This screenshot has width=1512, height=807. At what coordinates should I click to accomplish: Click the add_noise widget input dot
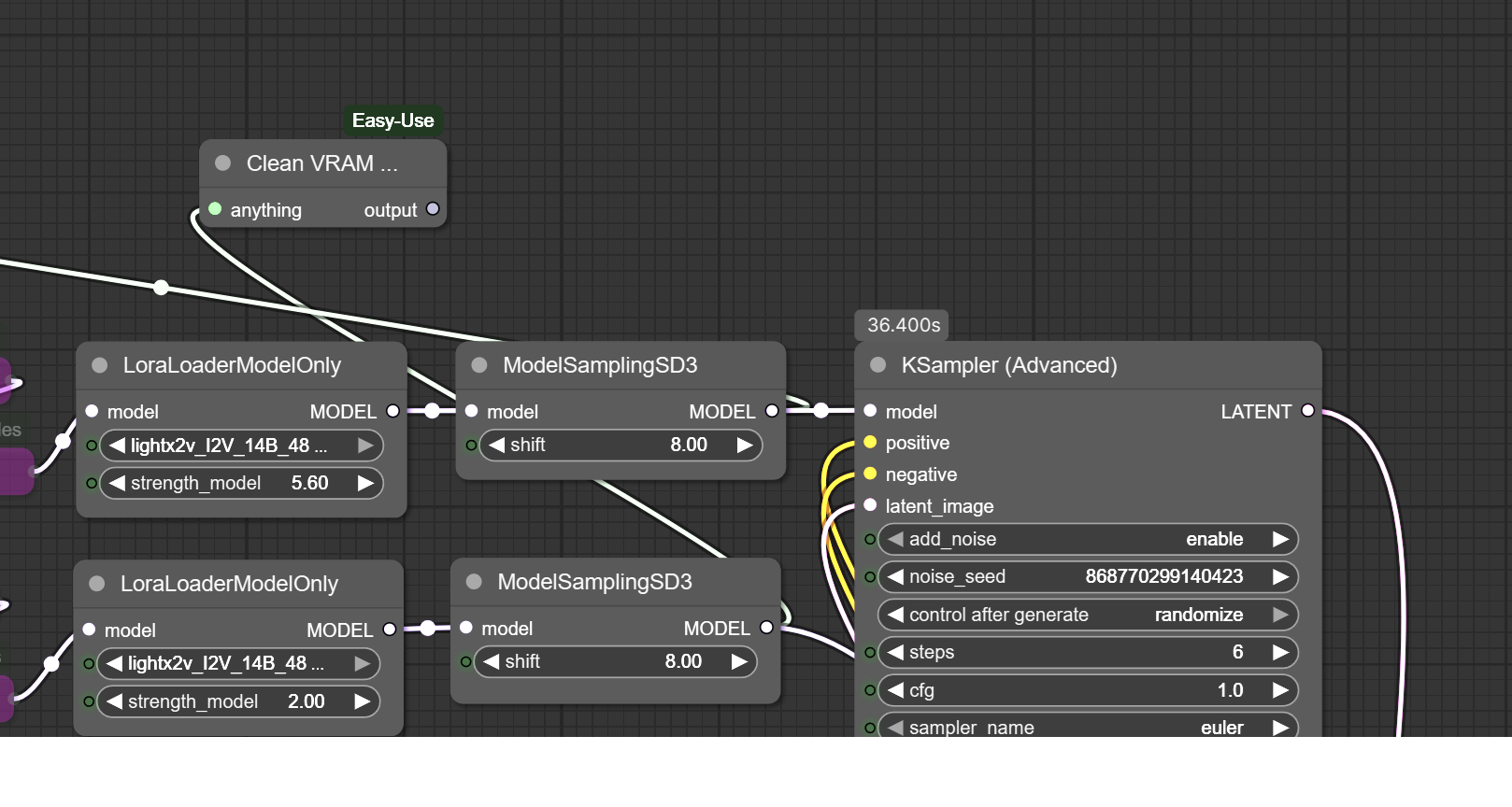tap(869, 539)
